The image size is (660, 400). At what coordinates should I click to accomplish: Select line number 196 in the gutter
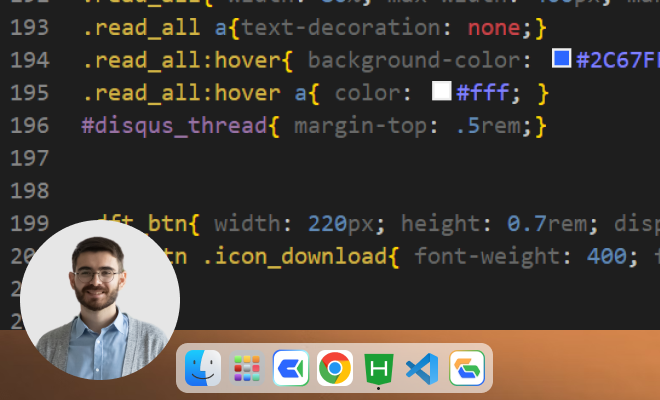tap(29, 126)
